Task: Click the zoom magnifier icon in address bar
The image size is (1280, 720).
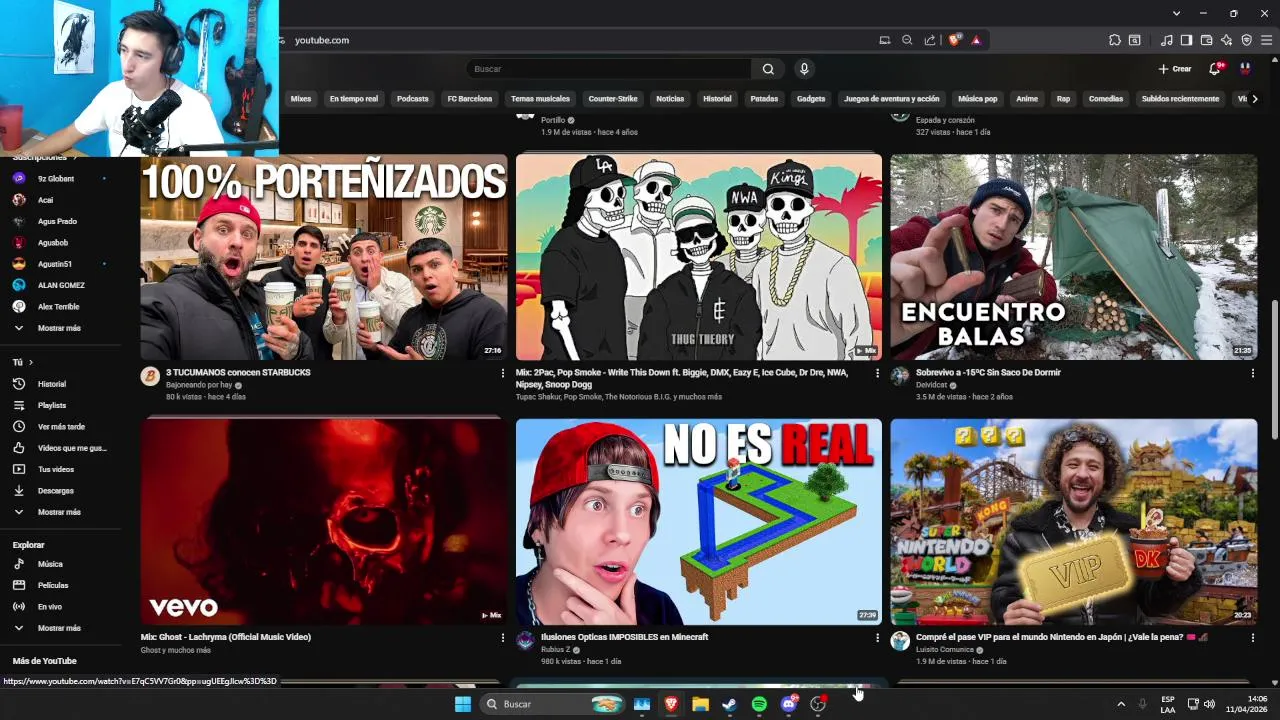Action: point(907,40)
